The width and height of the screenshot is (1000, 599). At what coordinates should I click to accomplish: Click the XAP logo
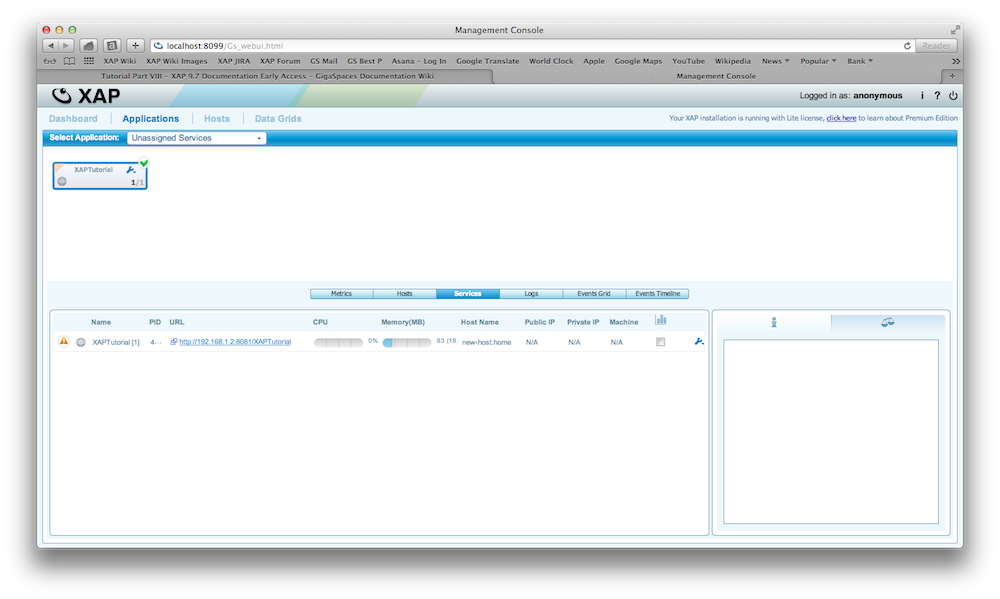[86, 96]
